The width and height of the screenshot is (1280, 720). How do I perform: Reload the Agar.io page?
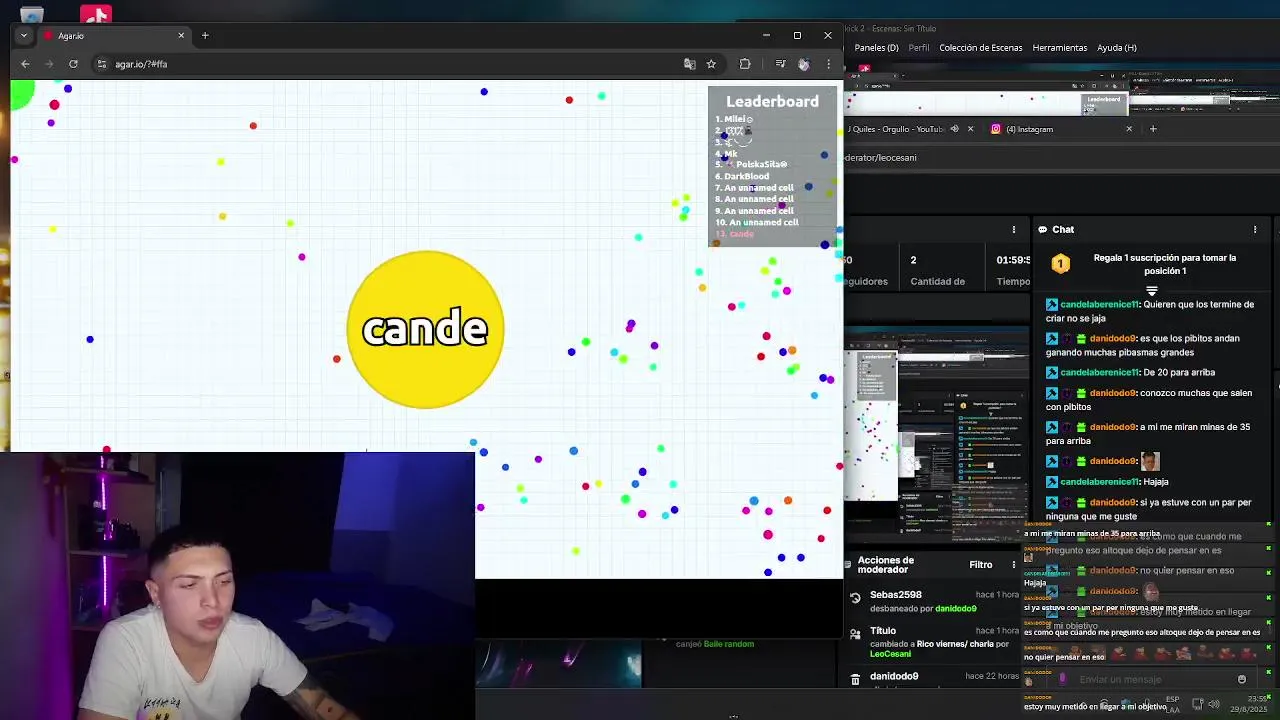click(x=73, y=64)
